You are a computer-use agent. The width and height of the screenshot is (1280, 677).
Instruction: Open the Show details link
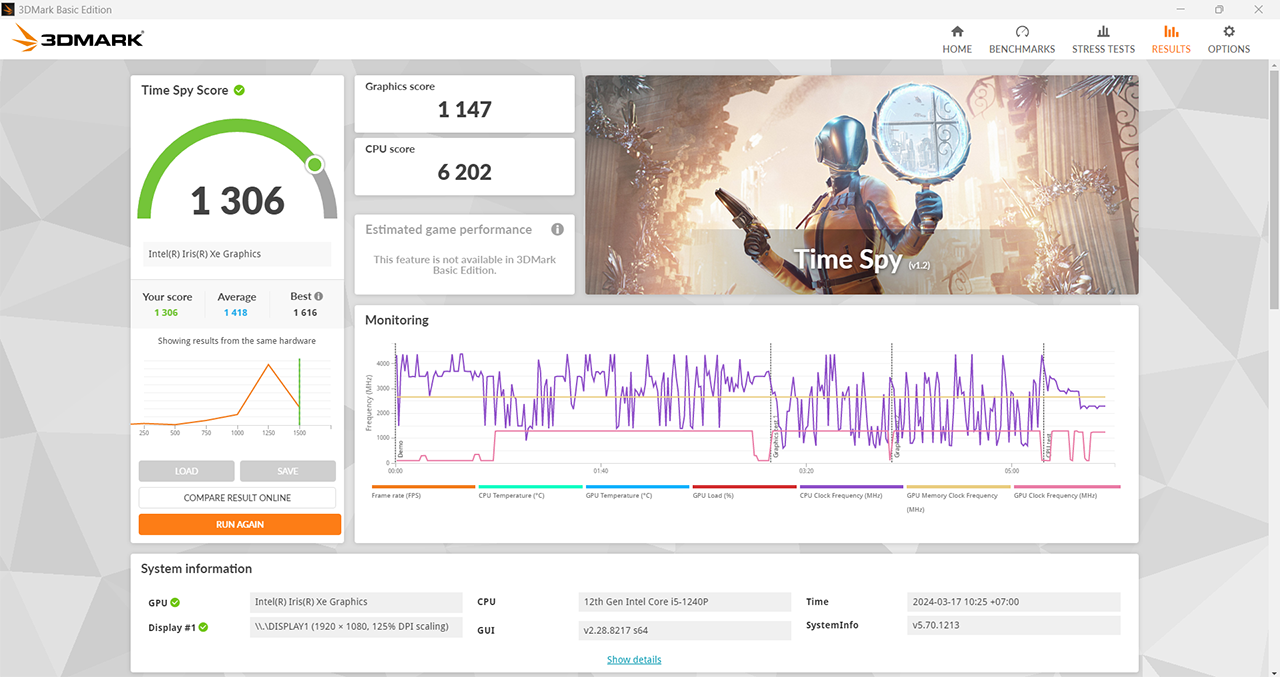634,659
